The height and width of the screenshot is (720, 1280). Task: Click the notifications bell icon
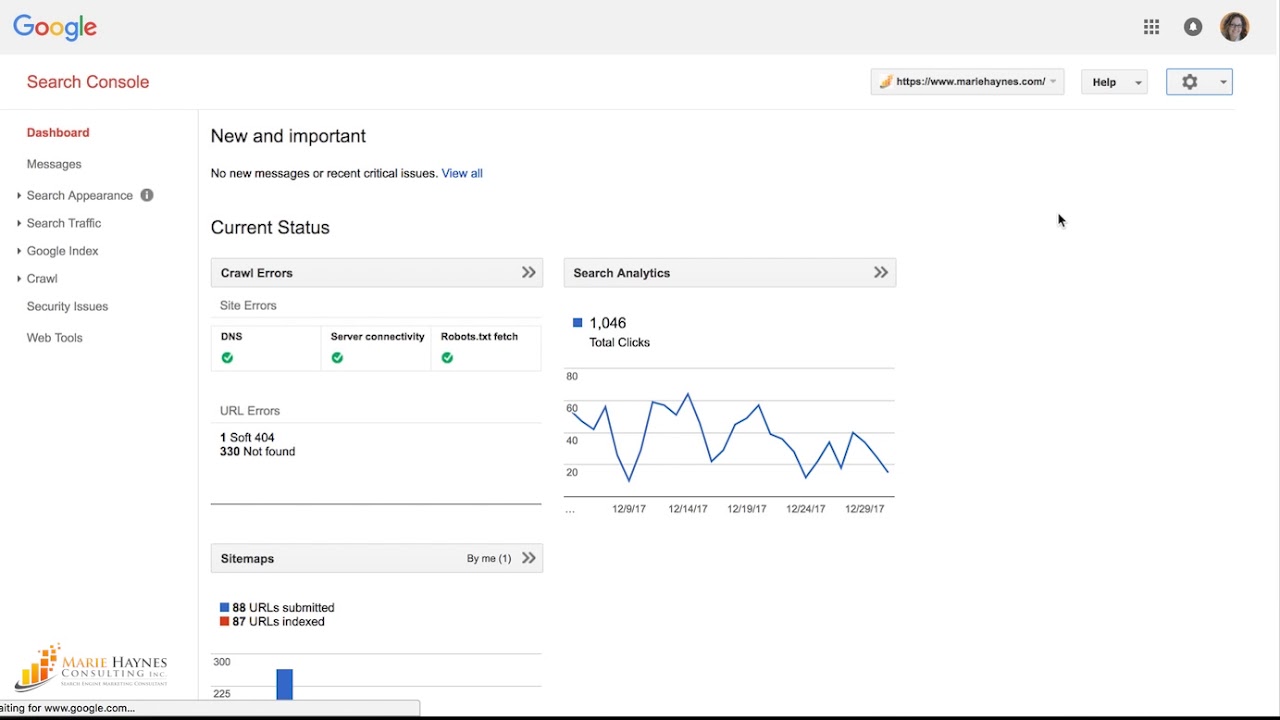click(1193, 28)
